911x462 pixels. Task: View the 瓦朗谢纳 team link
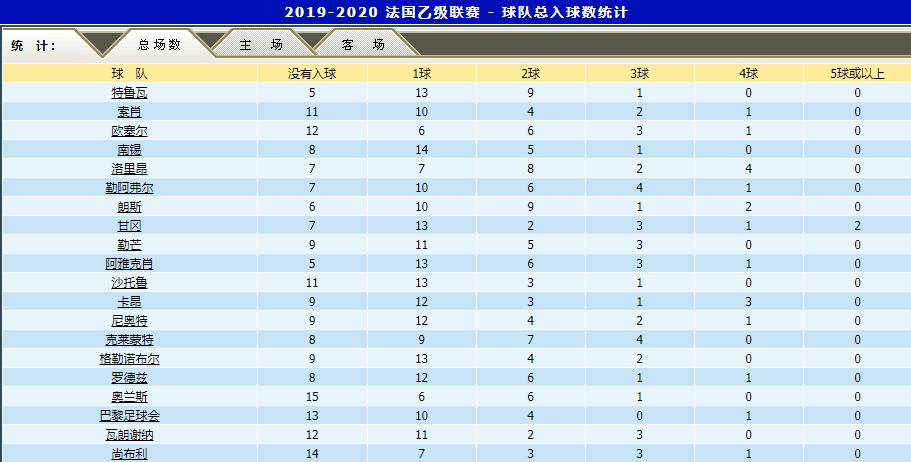click(129, 435)
